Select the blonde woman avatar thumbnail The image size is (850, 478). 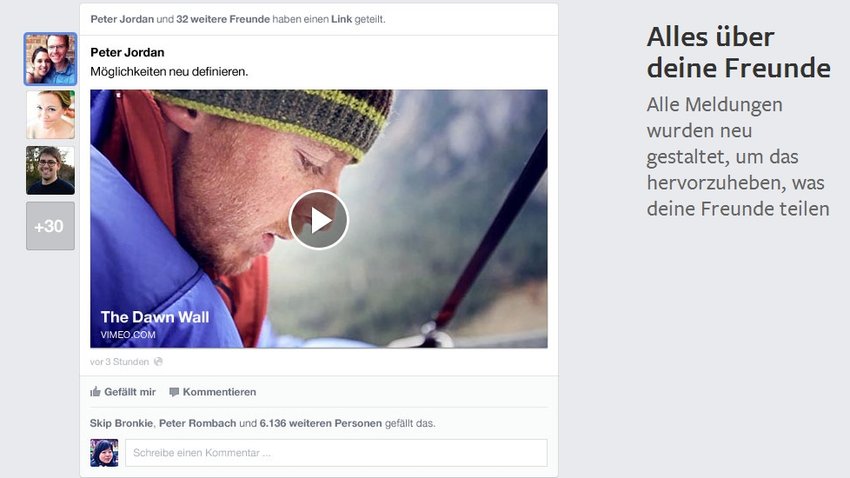(50, 115)
